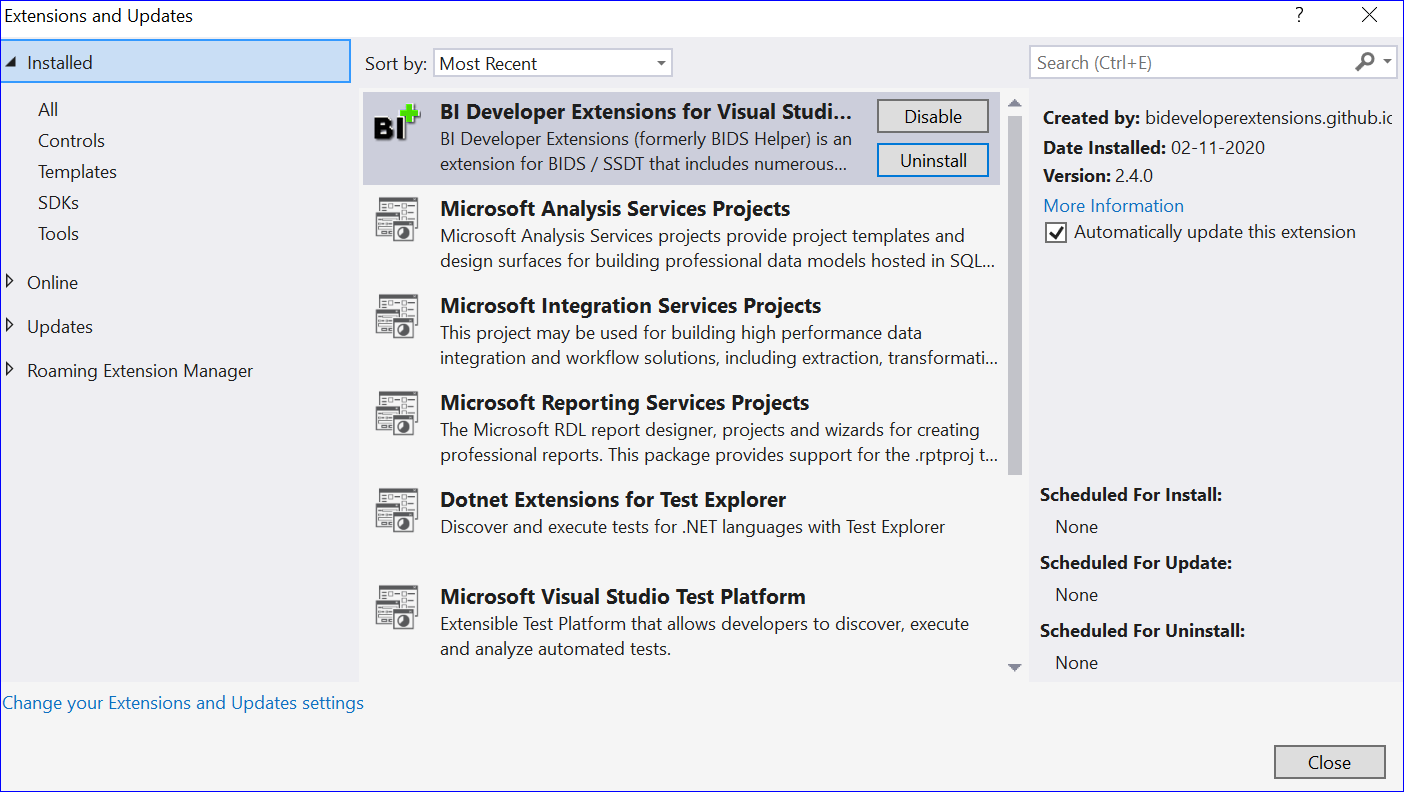Viewport: 1404px width, 792px height.
Task: Expand Roaming Extension Manager node
Action: click(11, 370)
